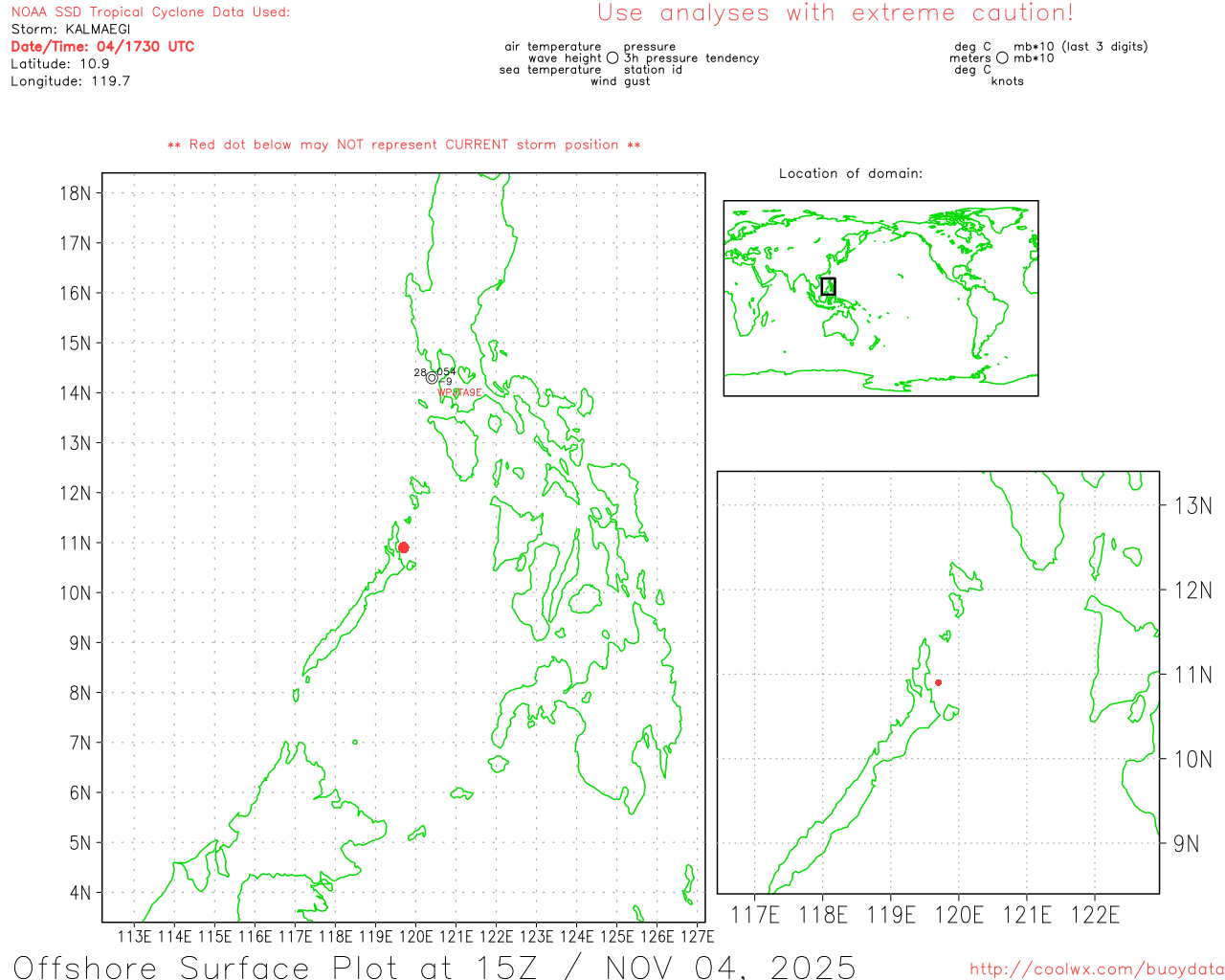Screen dimensions: 1225x980
Task: Click the '18N' latitude label
Action: tap(75, 193)
